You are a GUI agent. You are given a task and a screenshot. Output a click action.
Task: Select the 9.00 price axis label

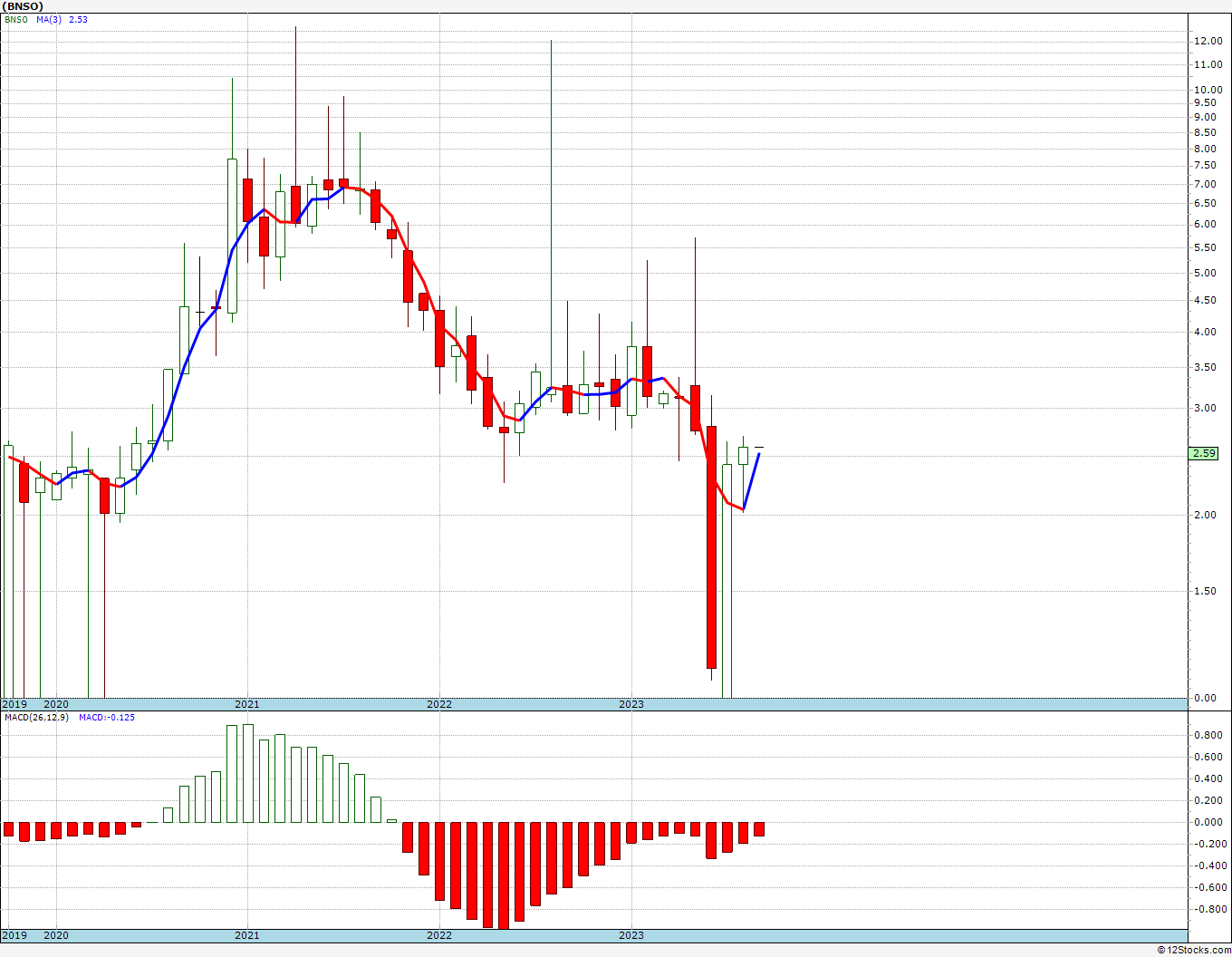coord(1206,117)
